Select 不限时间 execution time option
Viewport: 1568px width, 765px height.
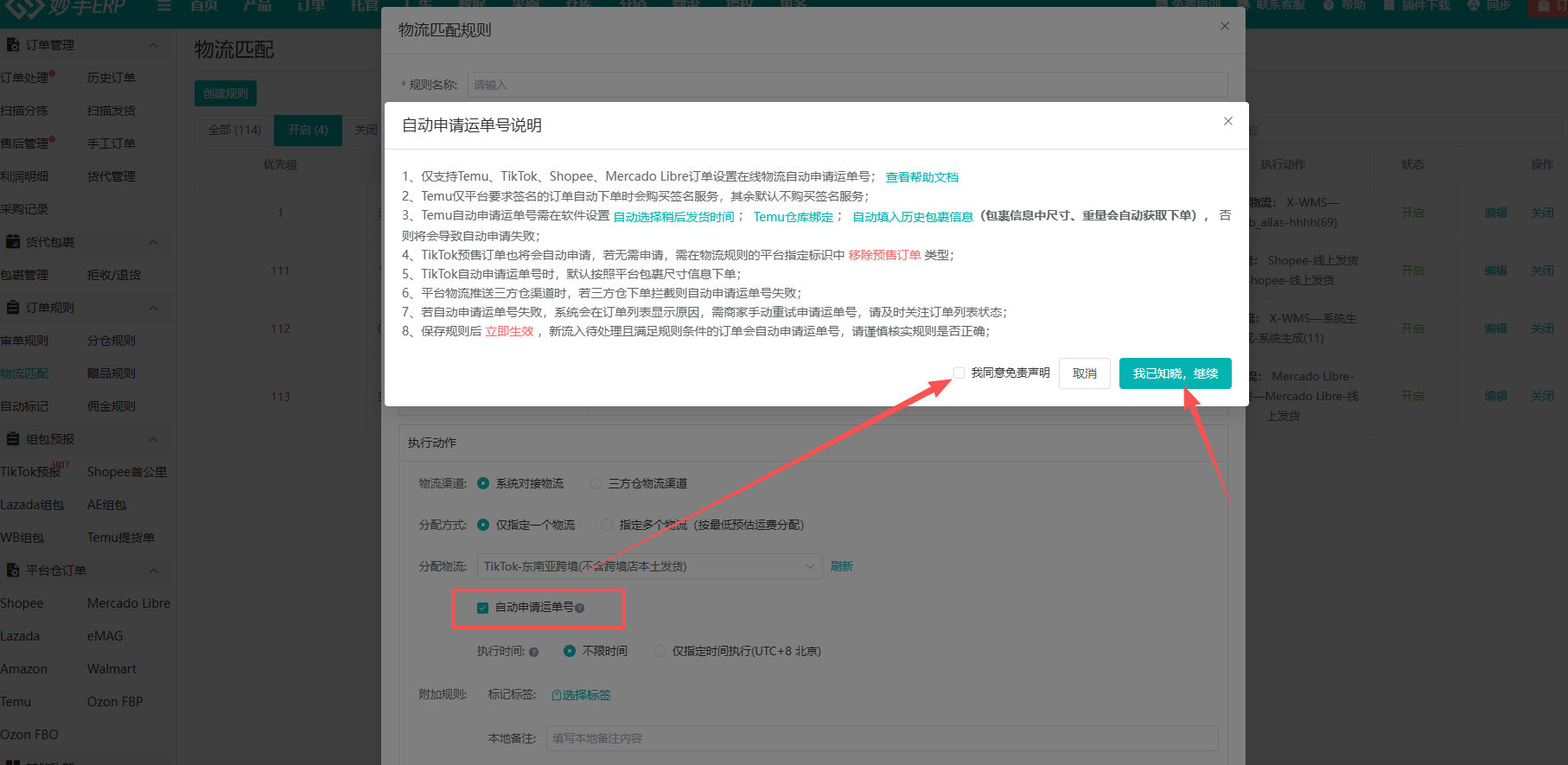point(570,651)
